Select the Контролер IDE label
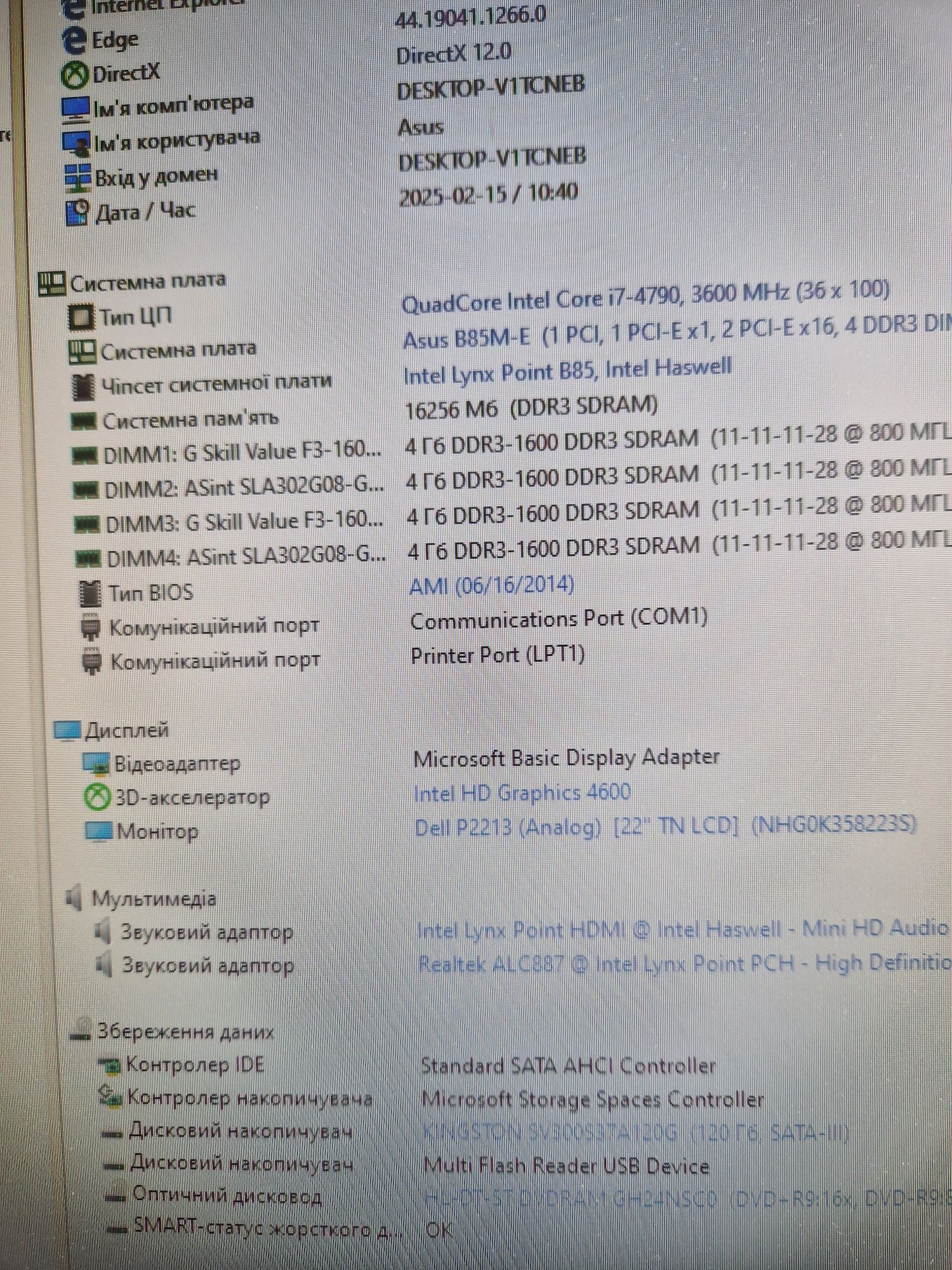The image size is (952, 1270). [x=195, y=1064]
